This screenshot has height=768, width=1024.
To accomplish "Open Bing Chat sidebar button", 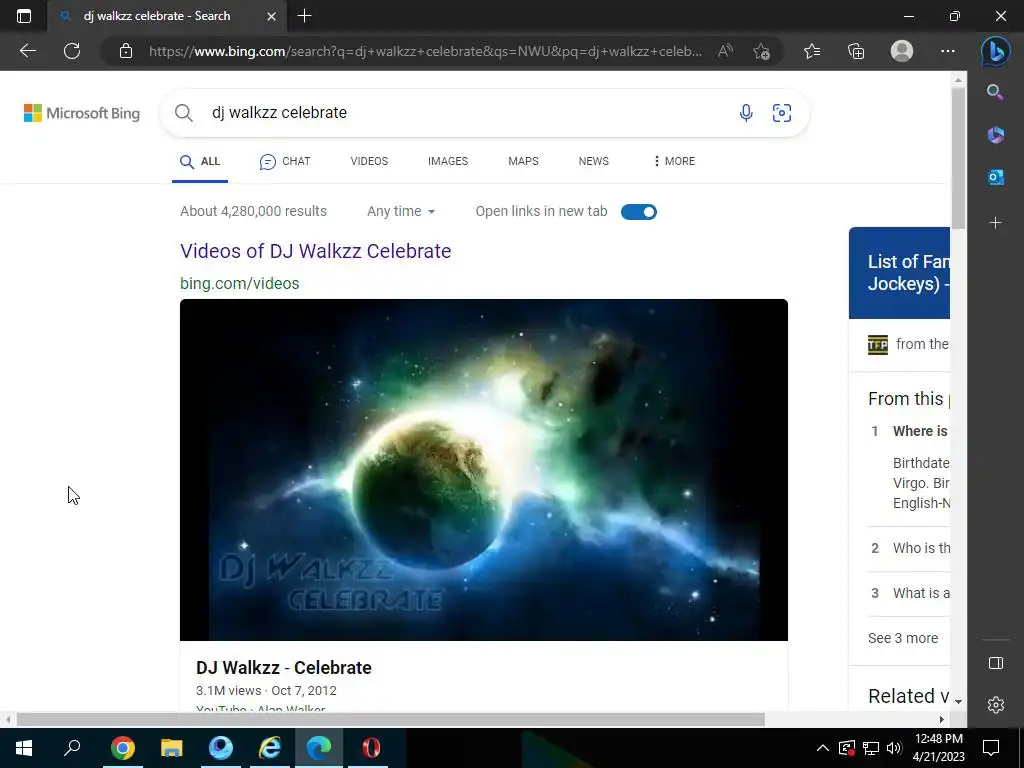I will pos(995,51).
